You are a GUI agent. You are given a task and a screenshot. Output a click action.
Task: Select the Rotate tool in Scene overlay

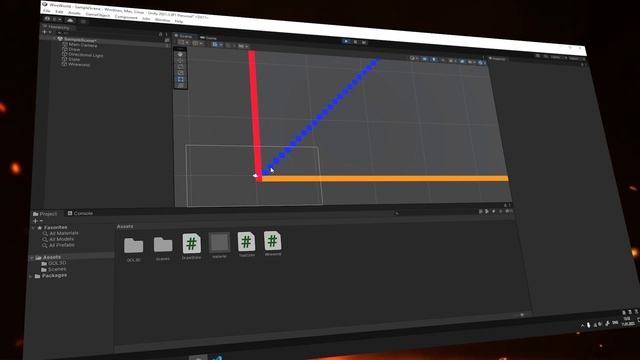(x=180, y=66)
